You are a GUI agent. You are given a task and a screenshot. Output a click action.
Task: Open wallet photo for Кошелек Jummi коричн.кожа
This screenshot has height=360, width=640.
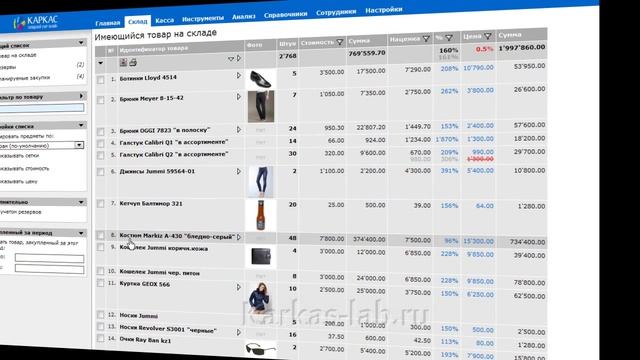[261, 257]
